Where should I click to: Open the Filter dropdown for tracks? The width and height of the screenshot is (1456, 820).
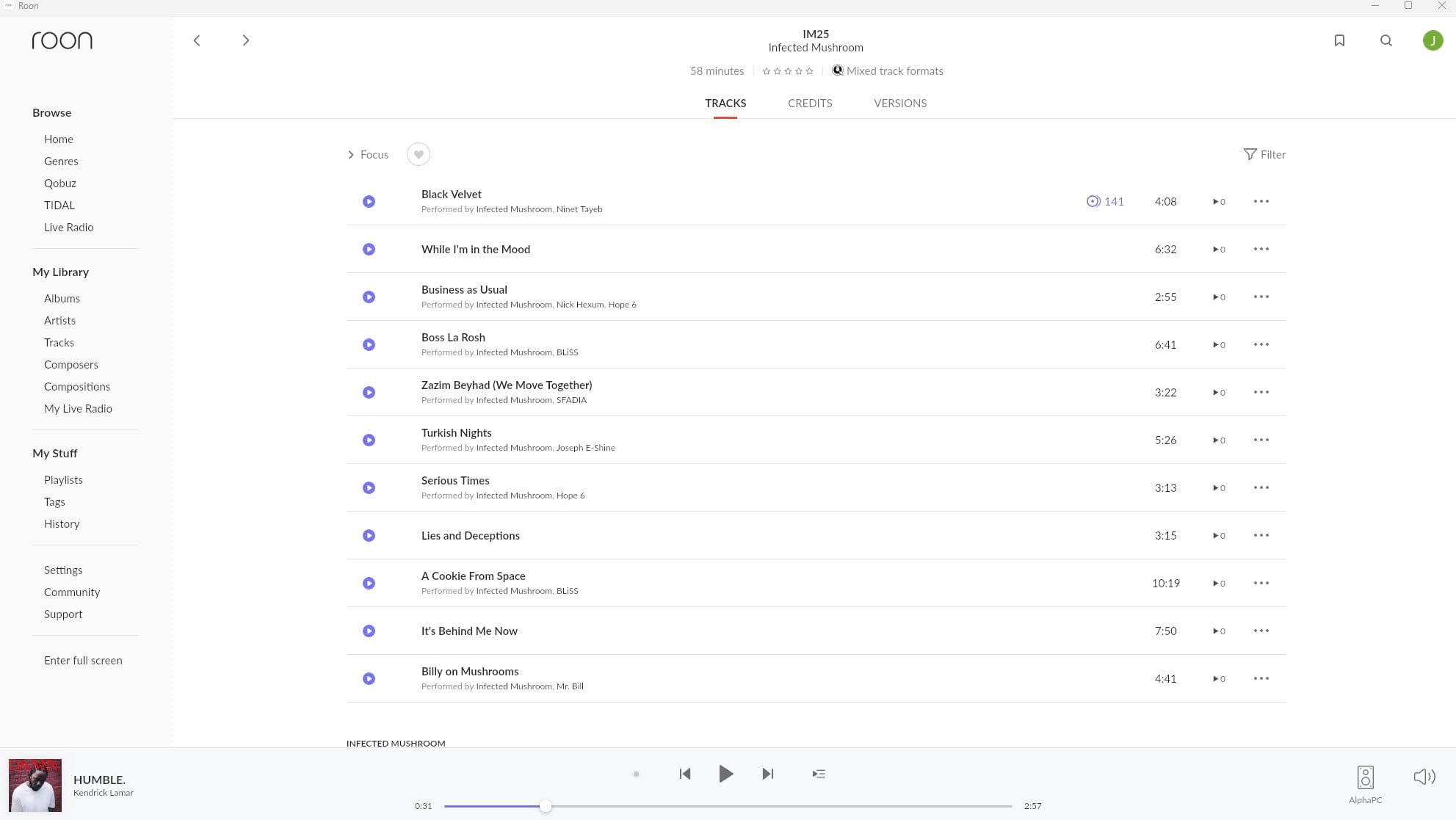(x=1265, y=154)
